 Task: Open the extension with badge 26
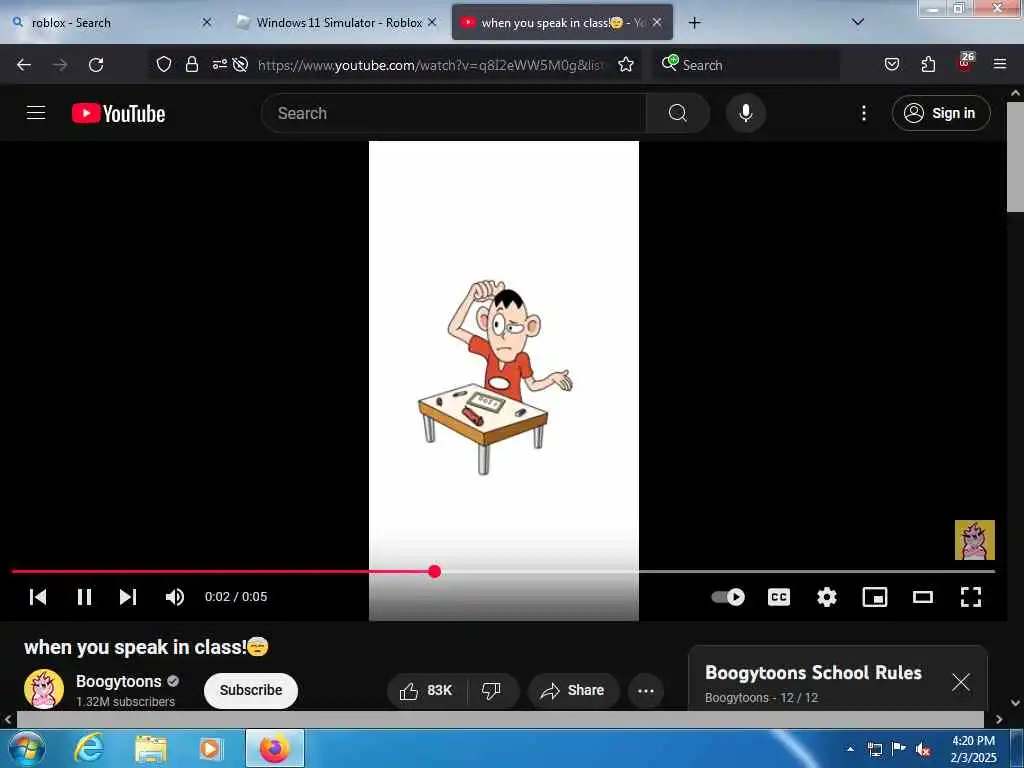point(965,63)
